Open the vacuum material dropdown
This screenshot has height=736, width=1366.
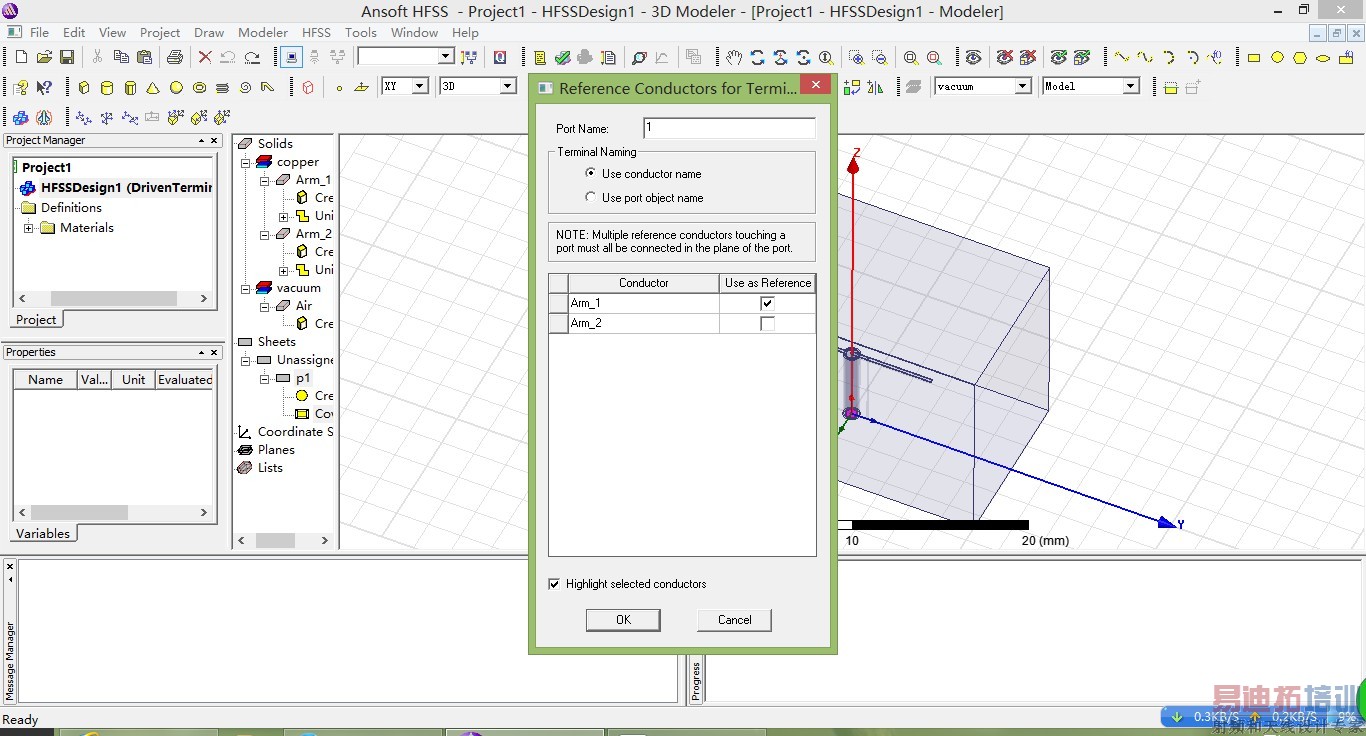pyautogui.click(x=1022, y=87)
